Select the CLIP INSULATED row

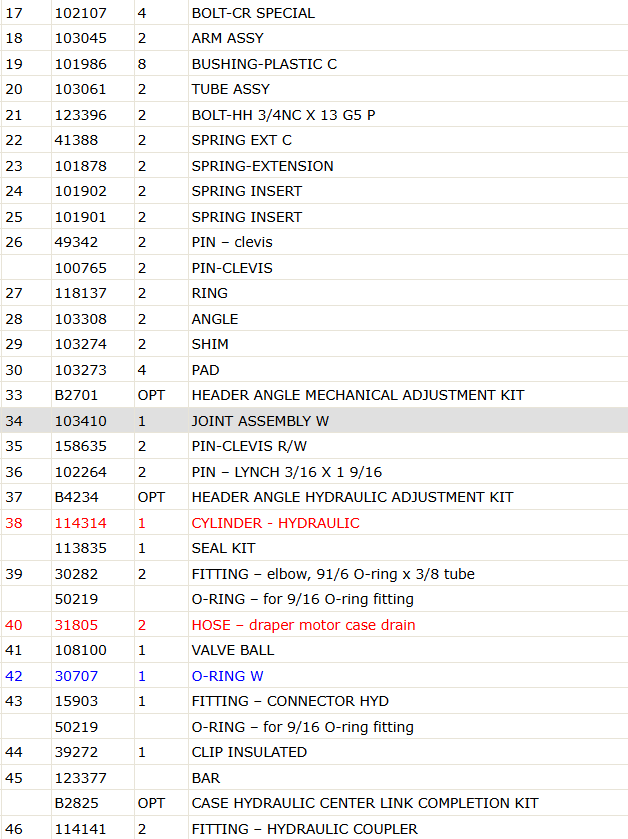(x=314, y=752)
